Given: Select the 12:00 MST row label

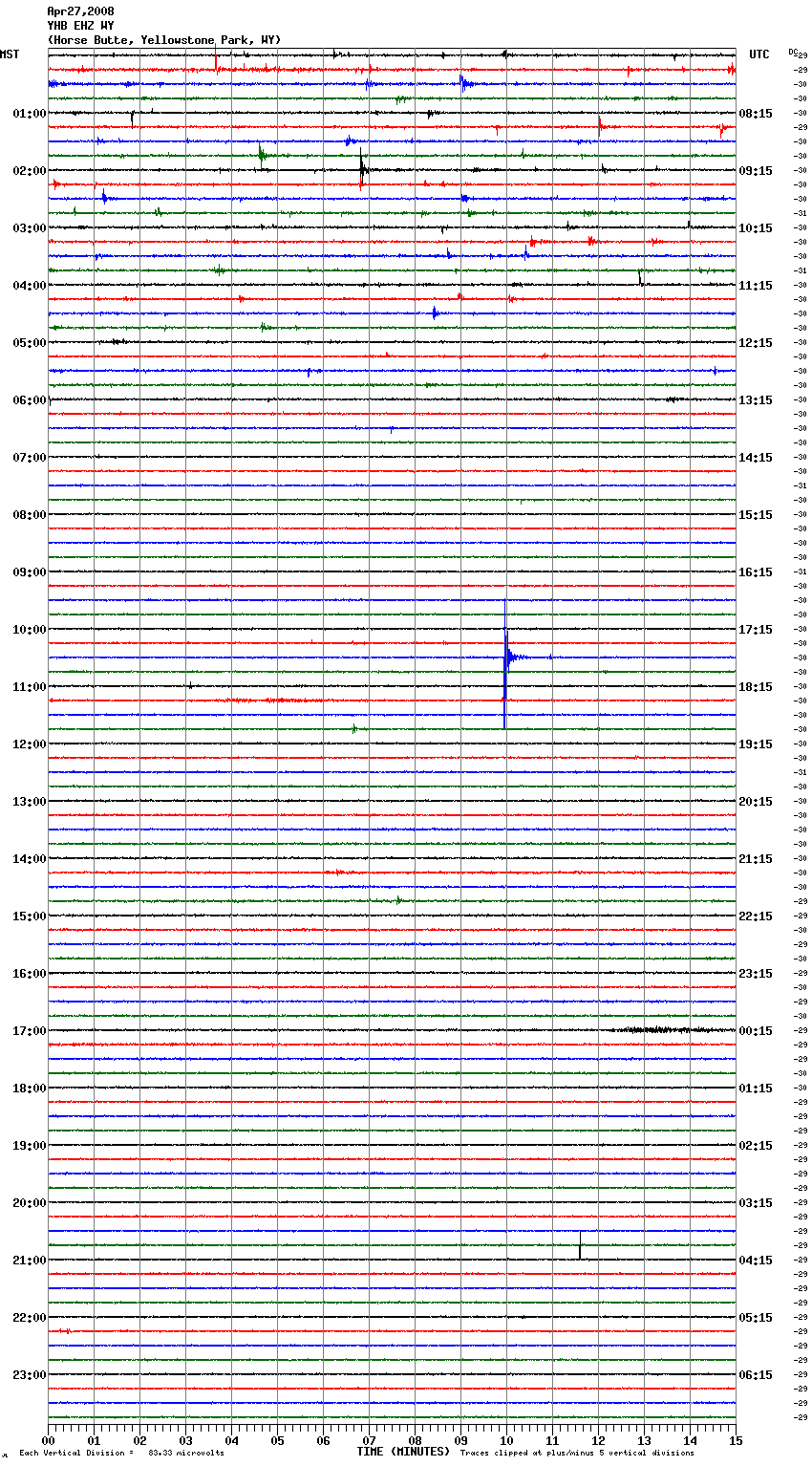Looking at the screenshot, I should [x=30, y=744].
